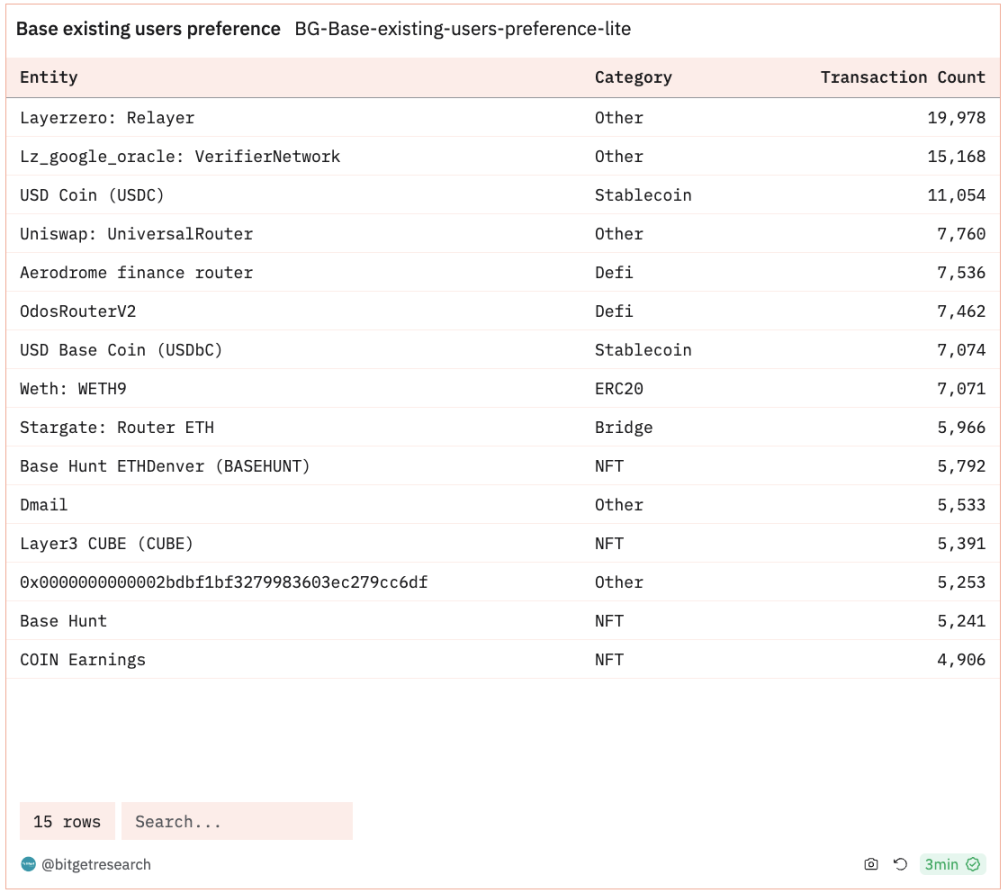1008x893 pixels.
Task: Click Defi category in Aerodrome row
Action: click(x=614, y=273)
